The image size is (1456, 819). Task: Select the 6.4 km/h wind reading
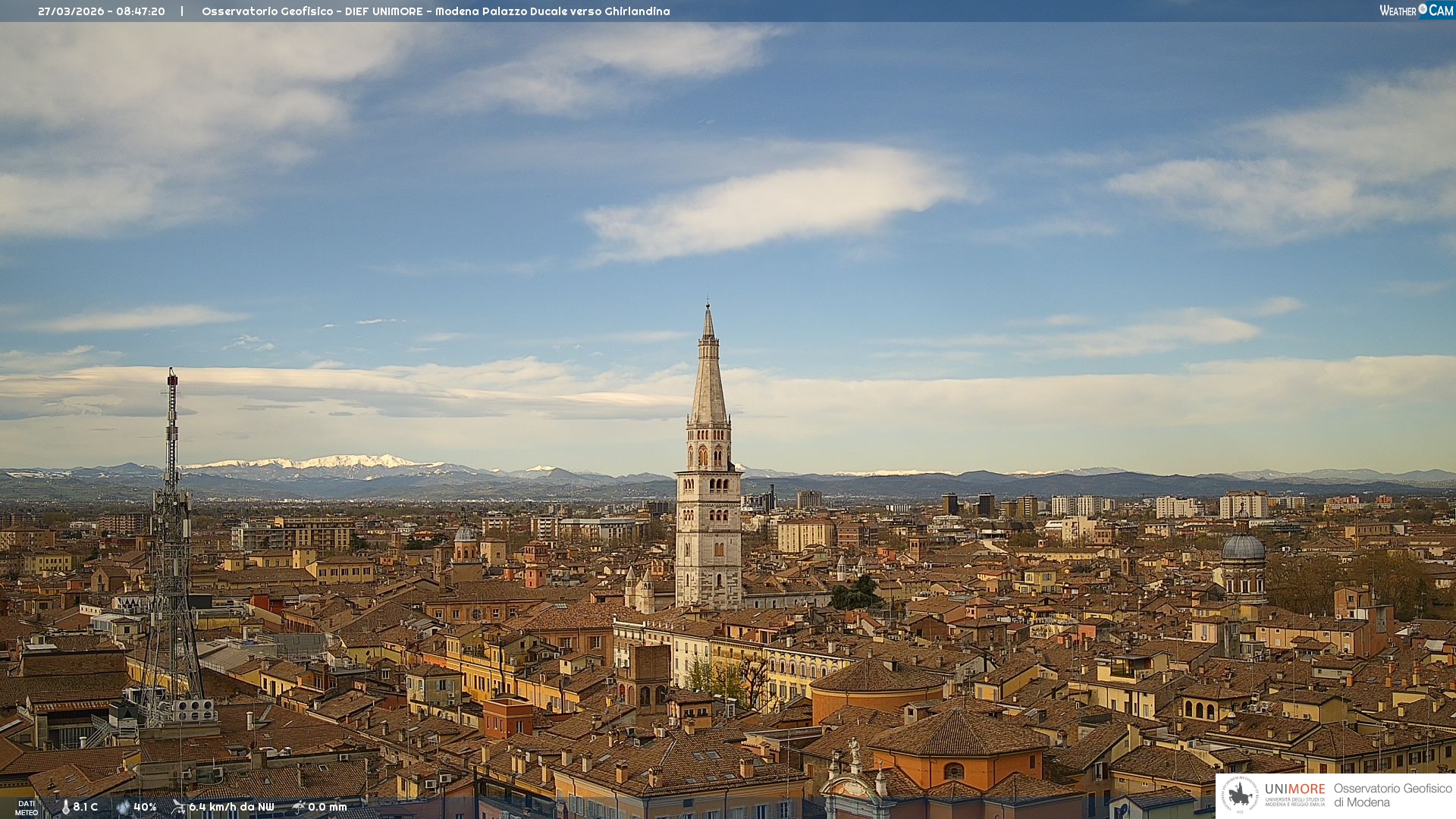[231, 807]
